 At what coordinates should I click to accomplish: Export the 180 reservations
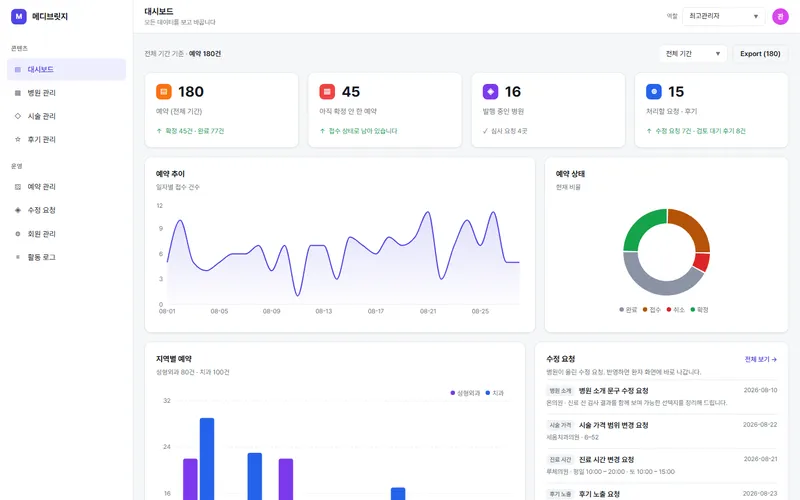pos(760,54)
